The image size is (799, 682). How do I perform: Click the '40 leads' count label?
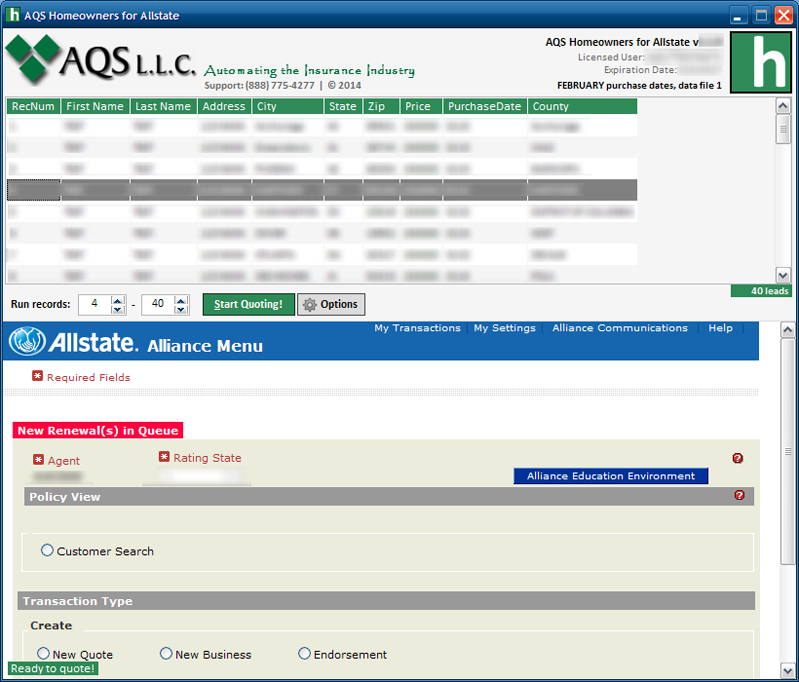pos(762,291)
